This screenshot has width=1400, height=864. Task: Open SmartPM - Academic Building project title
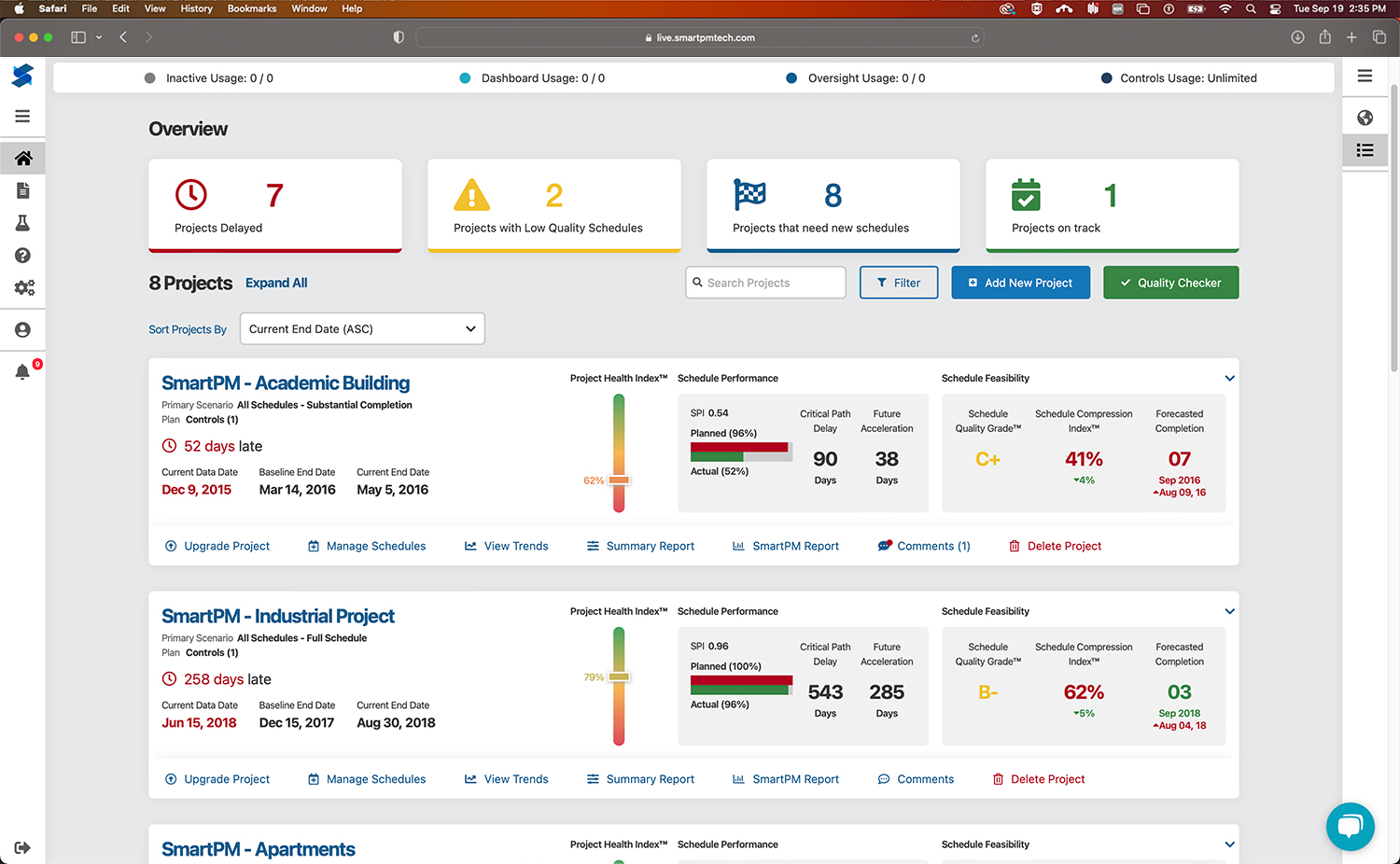286,383
